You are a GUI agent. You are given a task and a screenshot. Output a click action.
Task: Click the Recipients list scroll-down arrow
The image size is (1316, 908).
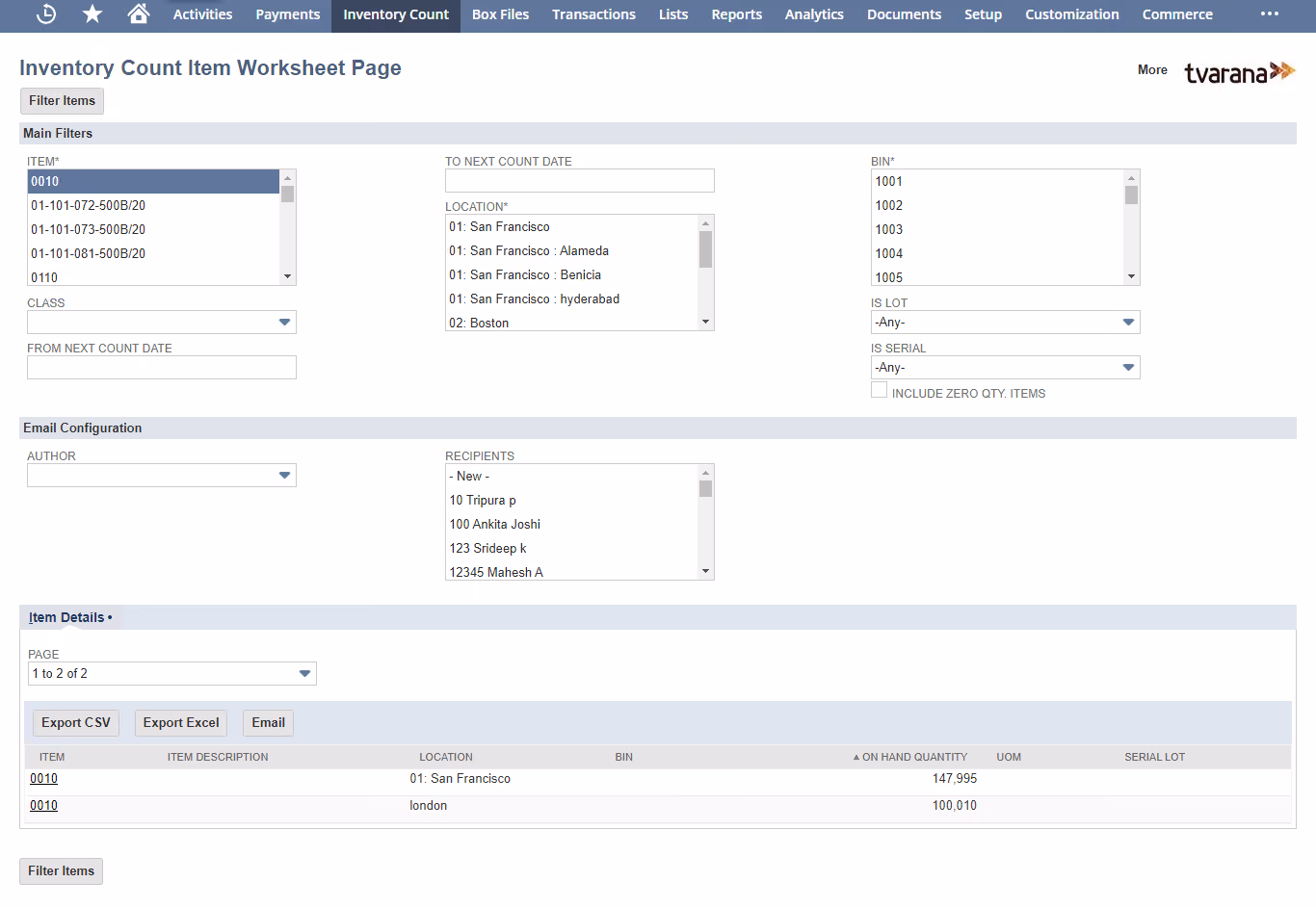click(705, 572)
